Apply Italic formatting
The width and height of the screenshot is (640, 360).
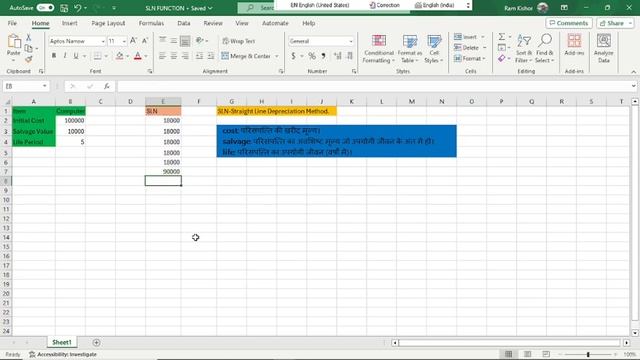point(64,56)
